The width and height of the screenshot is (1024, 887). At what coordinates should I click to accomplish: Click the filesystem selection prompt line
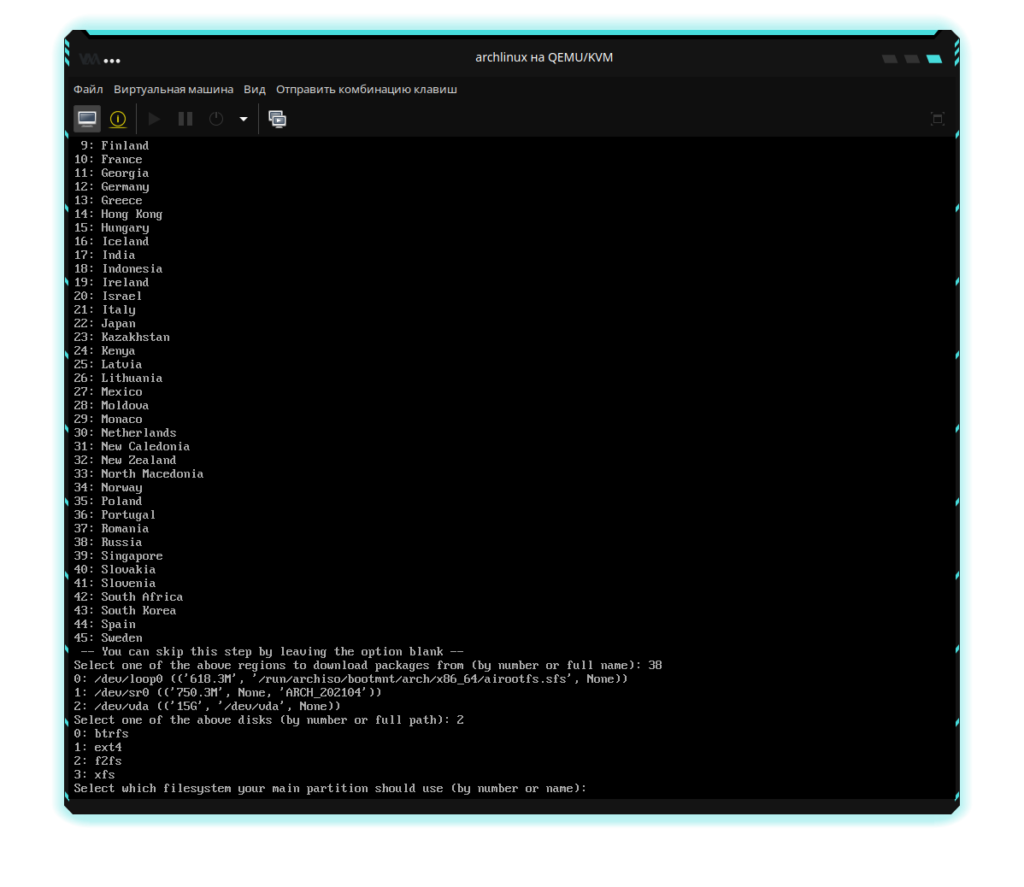(329, 788)
